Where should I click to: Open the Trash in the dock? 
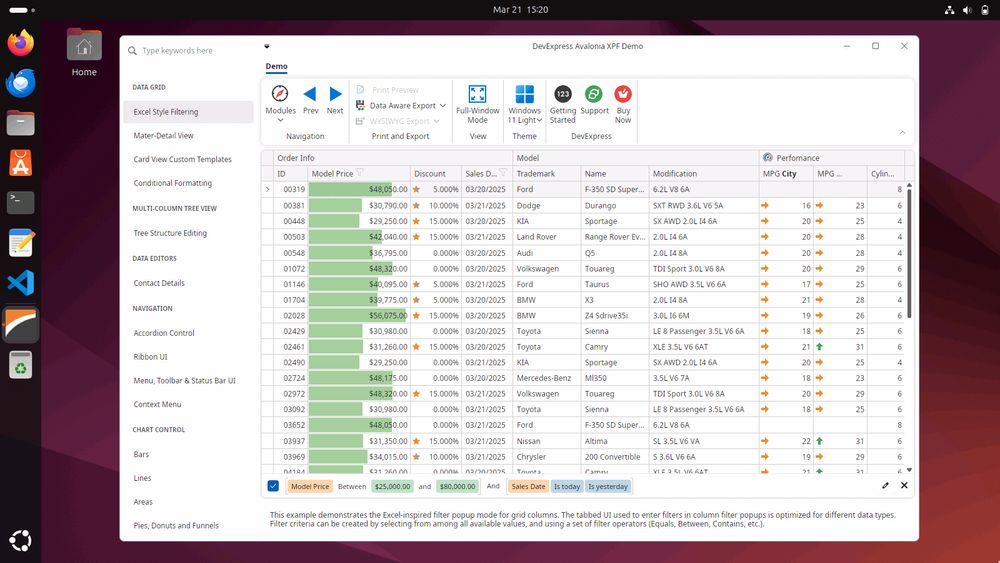tap(20, 365)
